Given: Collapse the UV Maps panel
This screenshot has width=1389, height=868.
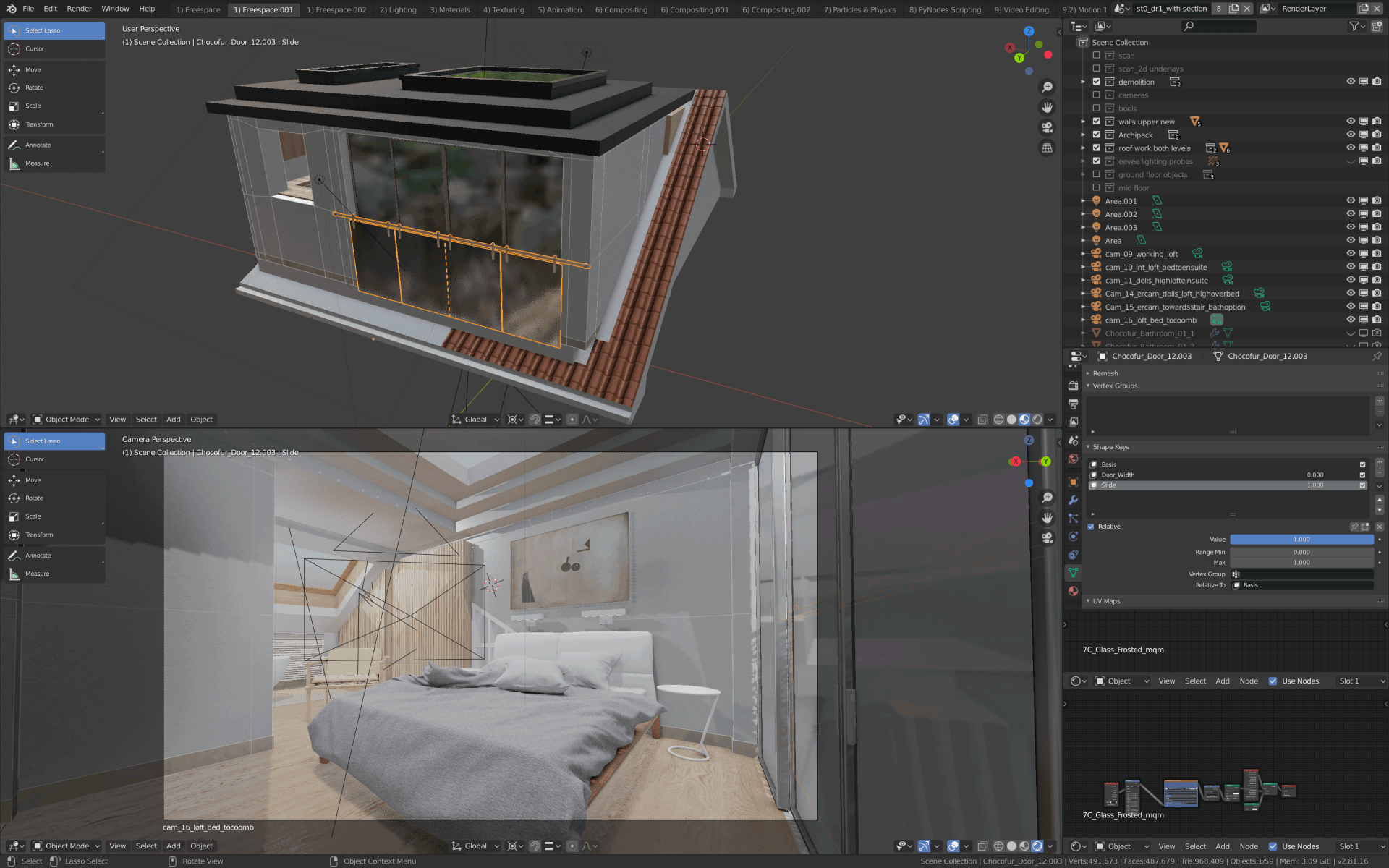Looking at the screenshot, I should [x=1105, y=601].
